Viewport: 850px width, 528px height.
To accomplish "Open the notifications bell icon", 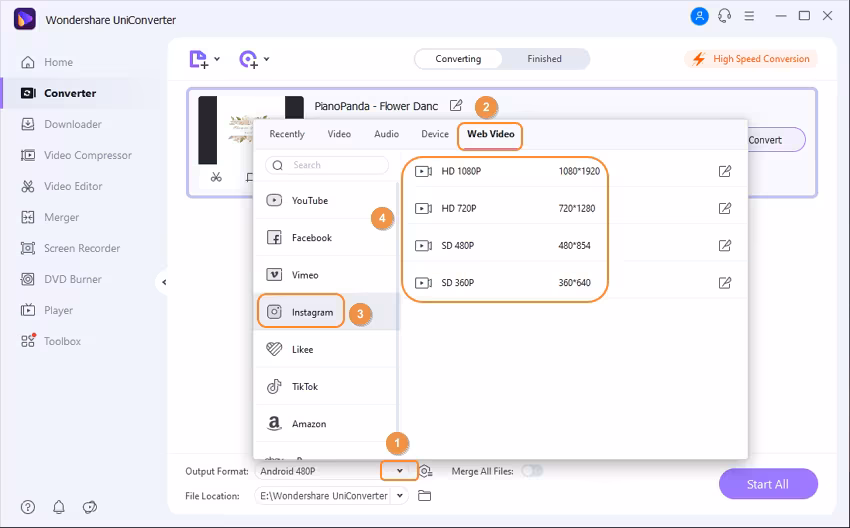I will (59, 507).
